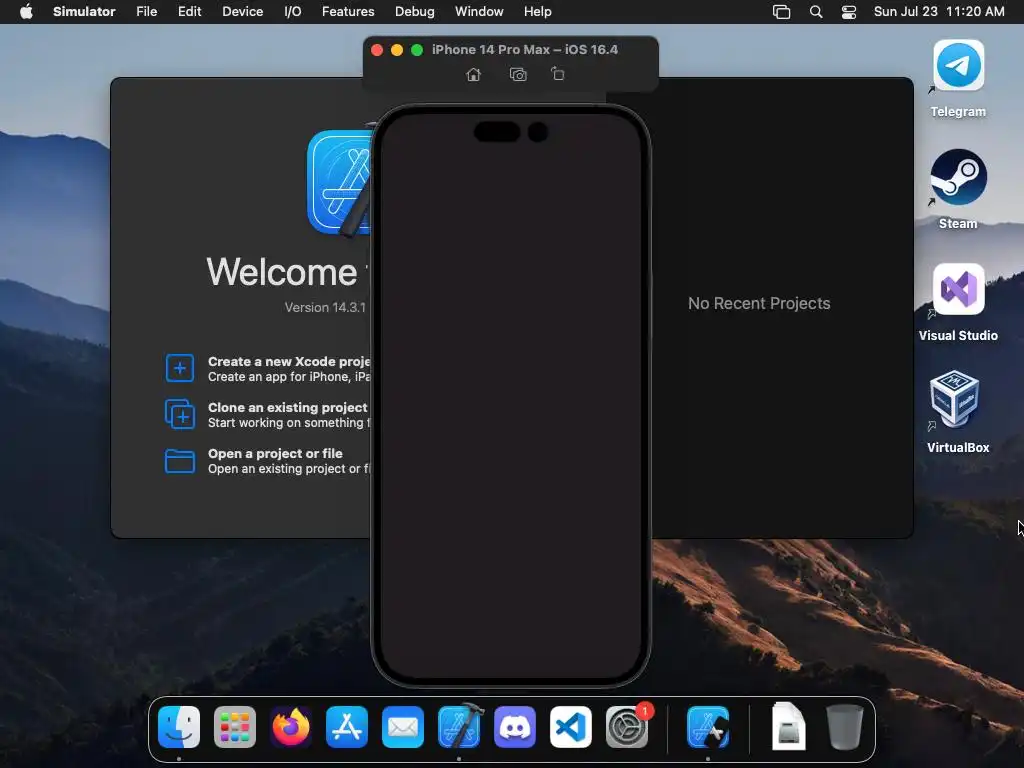The image size is (1024, 768).
Task: Click Clone an existing project icon
Action: [180, 414]
